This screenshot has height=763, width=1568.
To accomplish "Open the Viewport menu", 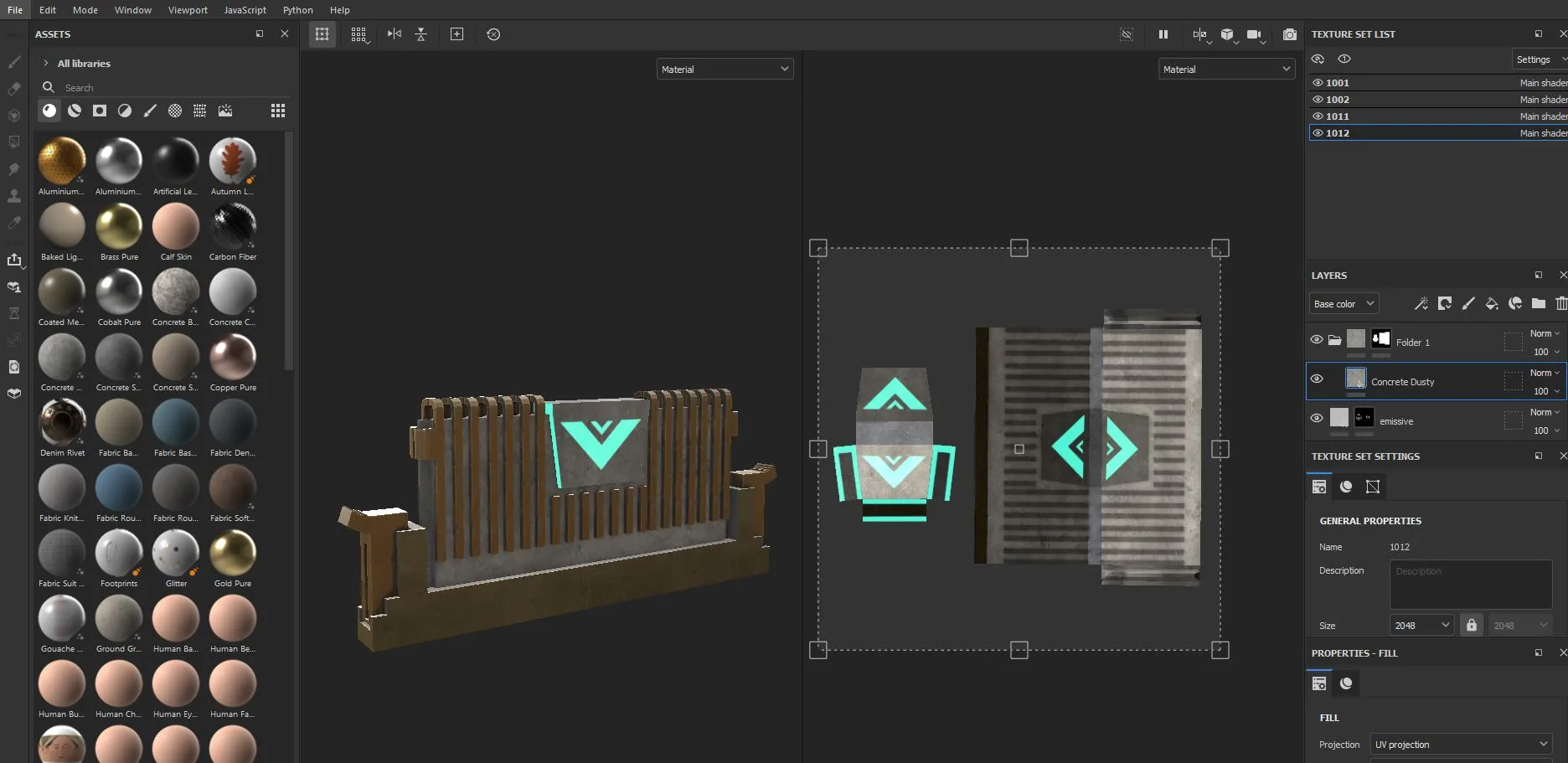I will coord(188,10).
